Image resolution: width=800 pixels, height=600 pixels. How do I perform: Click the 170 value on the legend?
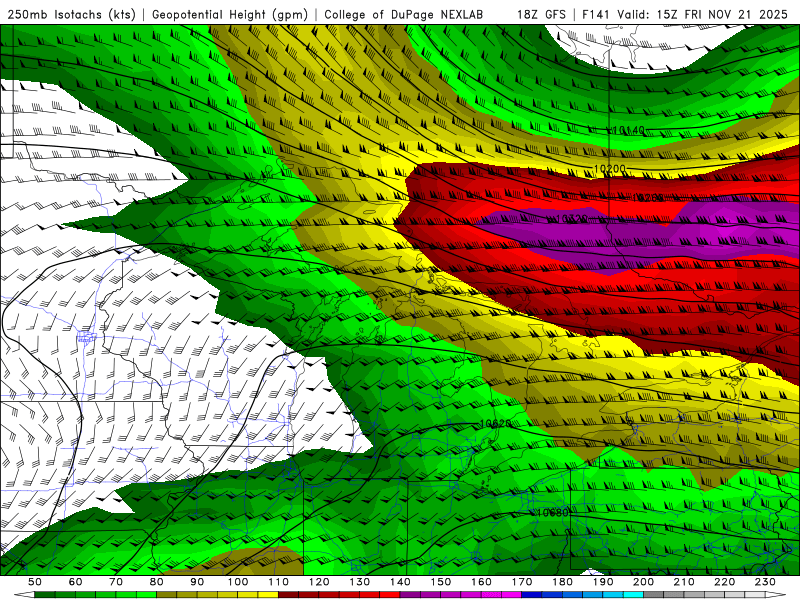point(521,582)
